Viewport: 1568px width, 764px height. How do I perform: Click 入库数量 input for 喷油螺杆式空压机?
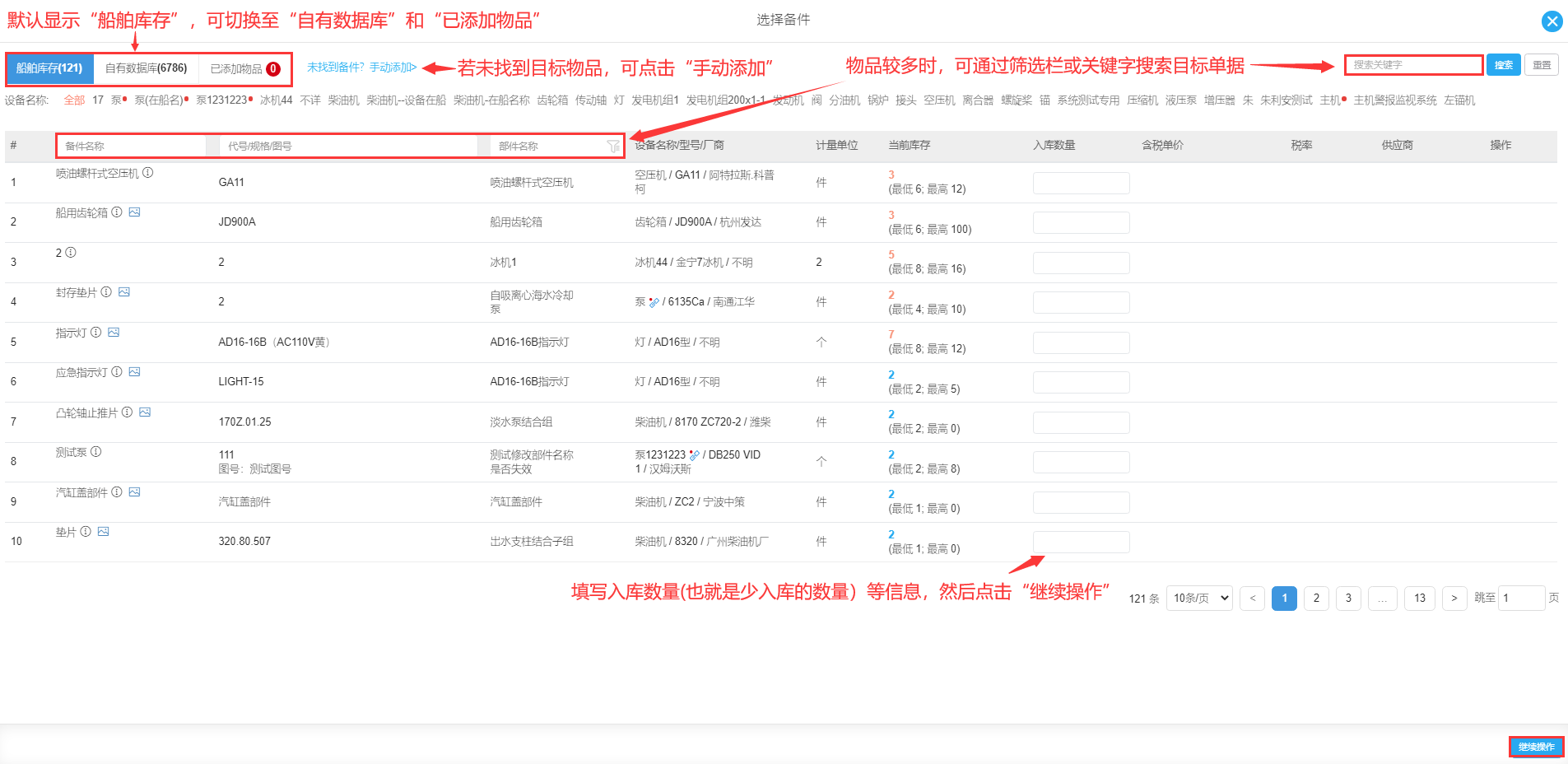click(x=1081, y=183)
